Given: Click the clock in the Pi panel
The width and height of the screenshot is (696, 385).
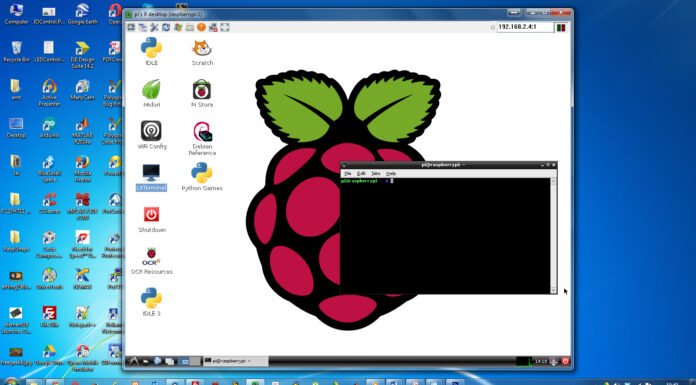Looking at the screenshot, I should [541, 361].
